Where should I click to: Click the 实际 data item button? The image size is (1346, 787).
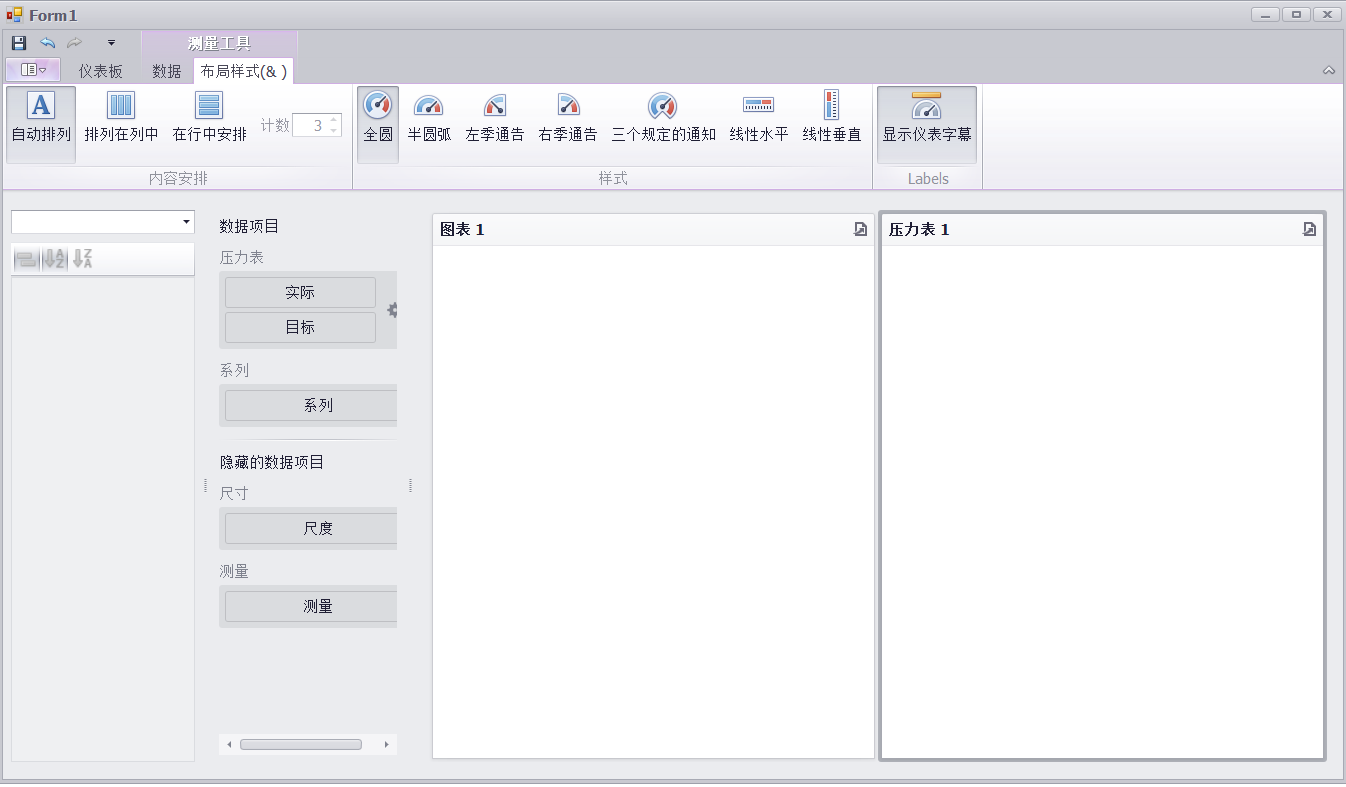pos(300,293)
